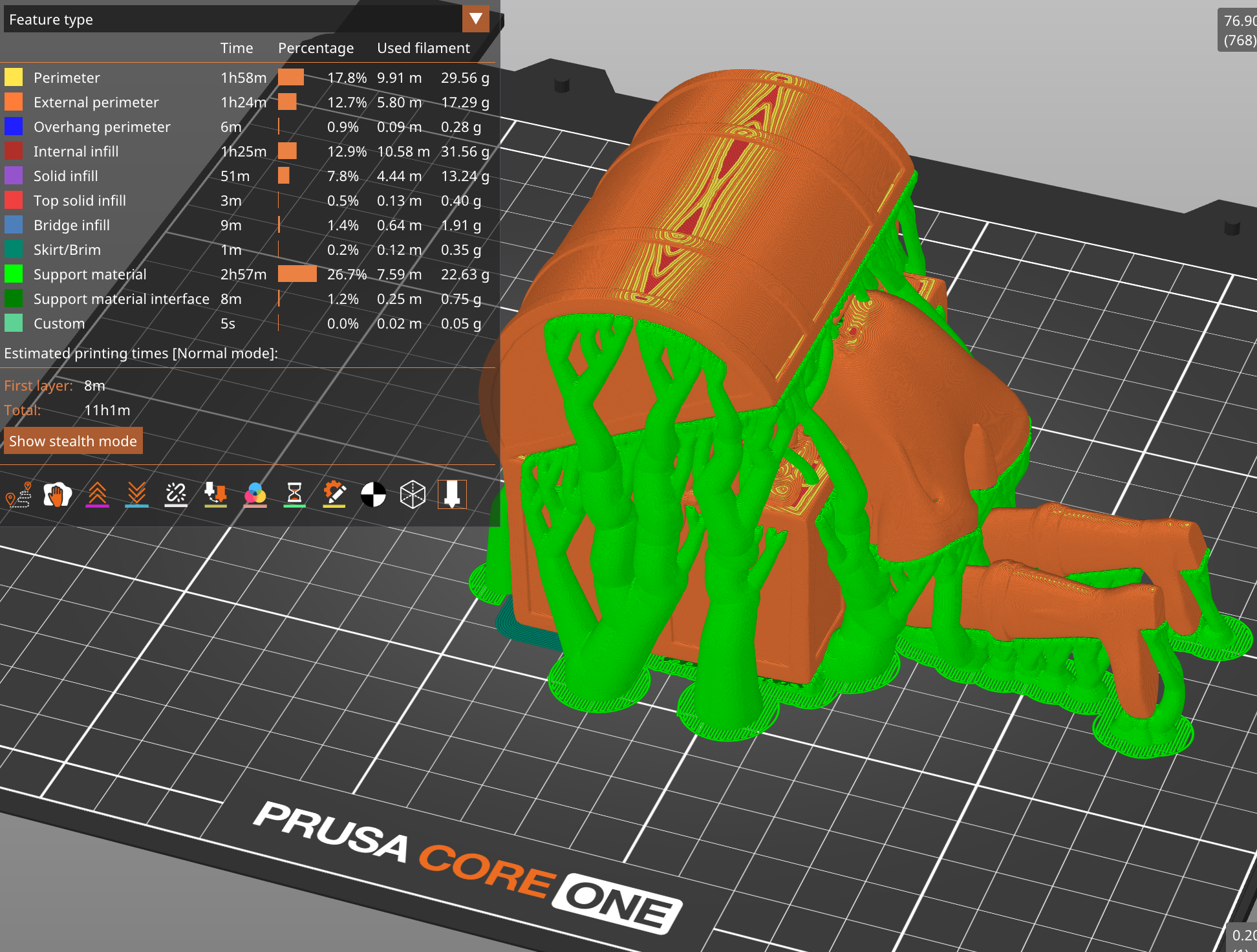Toggle custom G-codes gear-pencil icon
Viewport: 1257px width, 952px height.
tap(334, 495)
